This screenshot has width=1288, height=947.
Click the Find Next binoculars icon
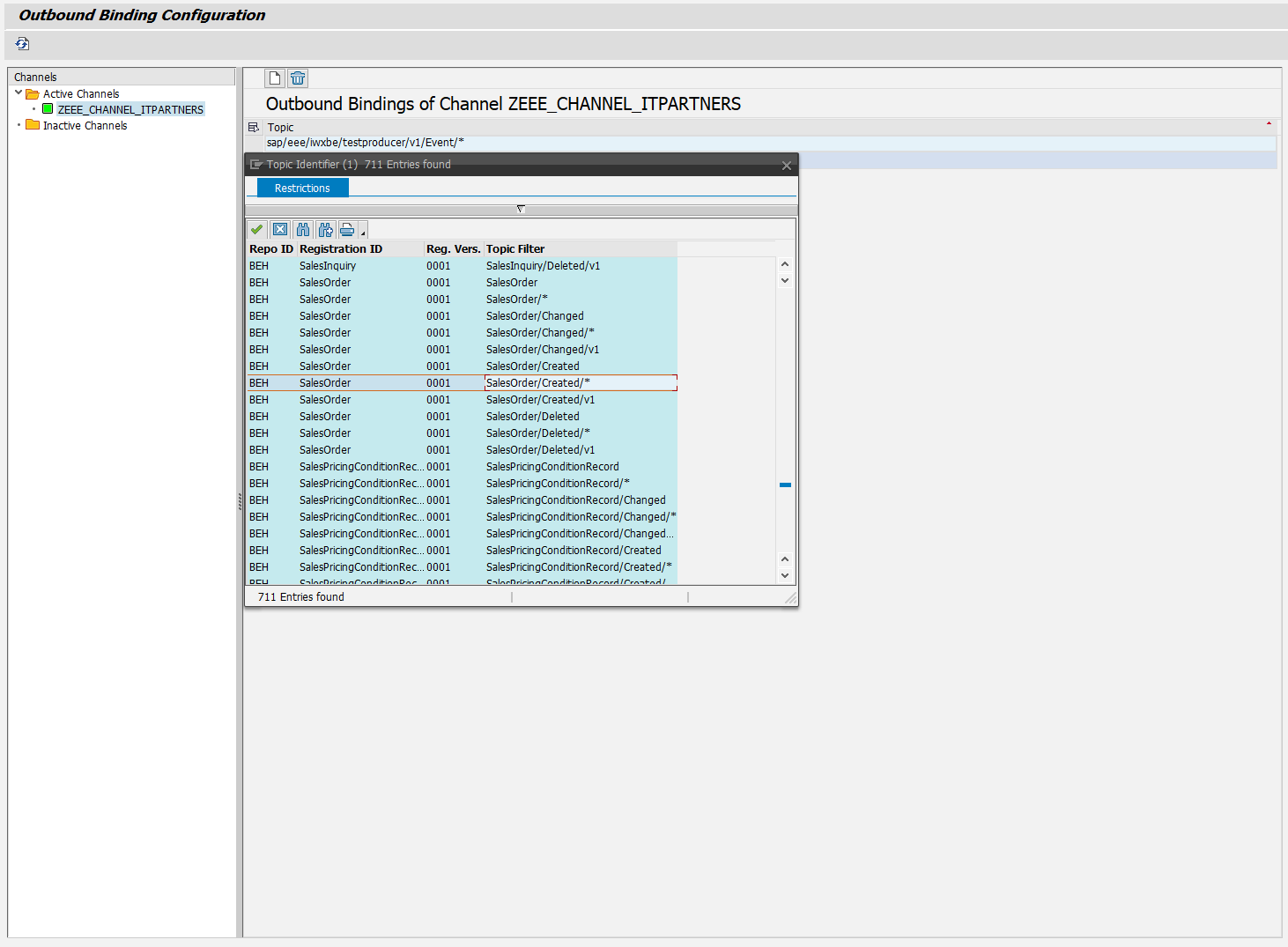click(326, 230)
